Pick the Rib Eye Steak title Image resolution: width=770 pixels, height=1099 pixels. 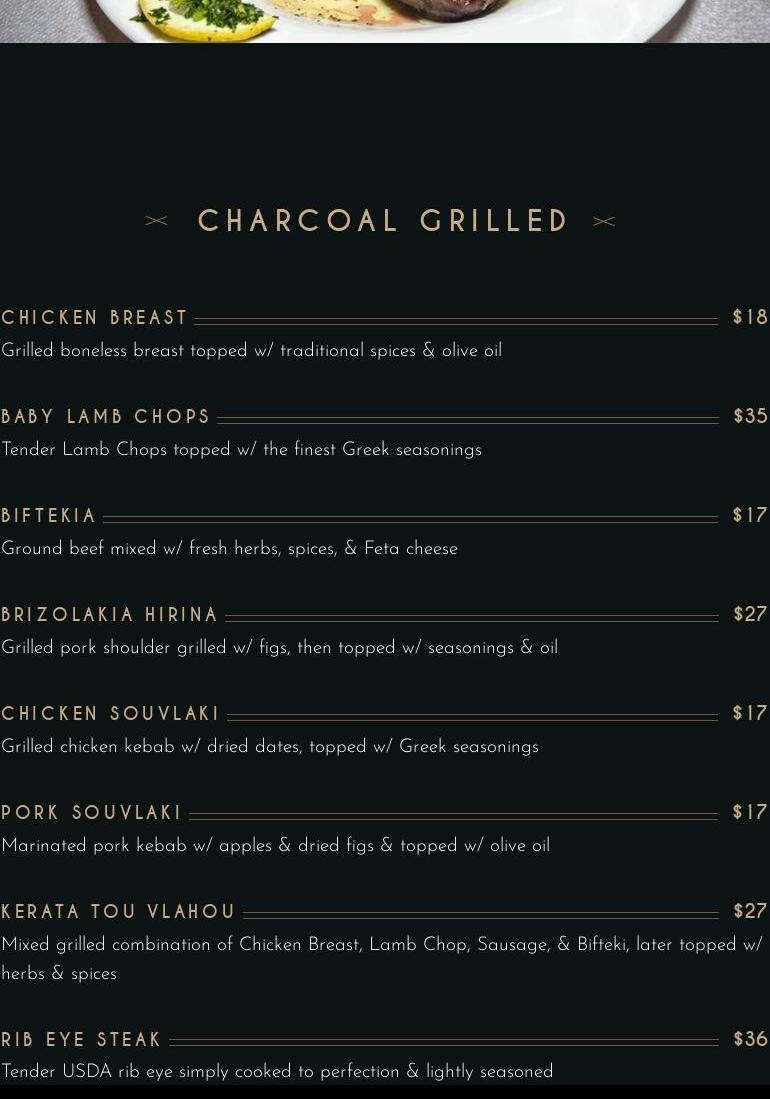pyautogui.click(x=82, y=1040)
